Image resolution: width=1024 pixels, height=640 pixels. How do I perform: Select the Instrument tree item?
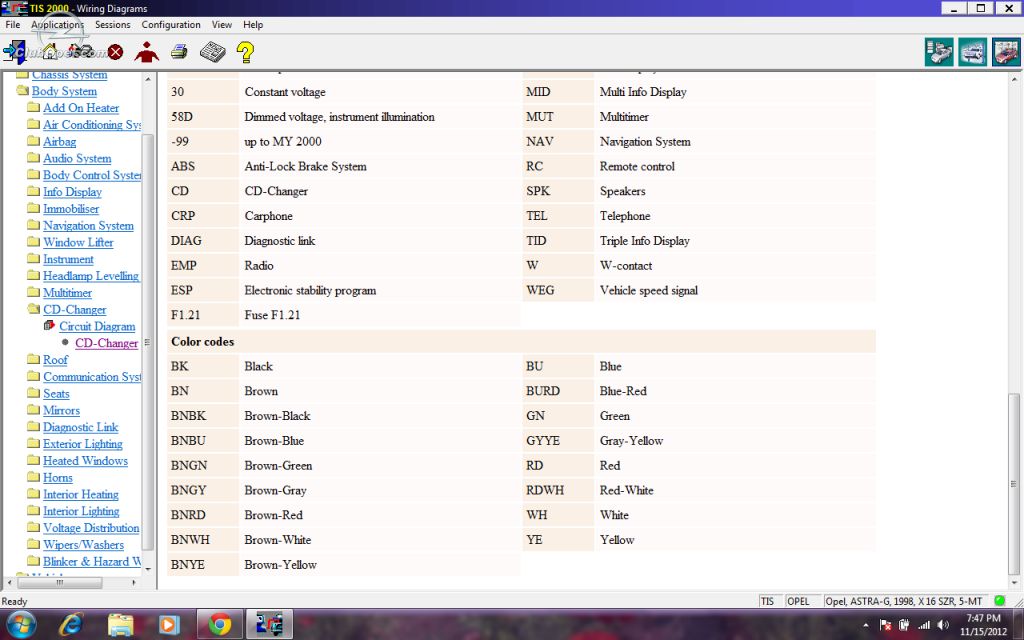[69, 259]
